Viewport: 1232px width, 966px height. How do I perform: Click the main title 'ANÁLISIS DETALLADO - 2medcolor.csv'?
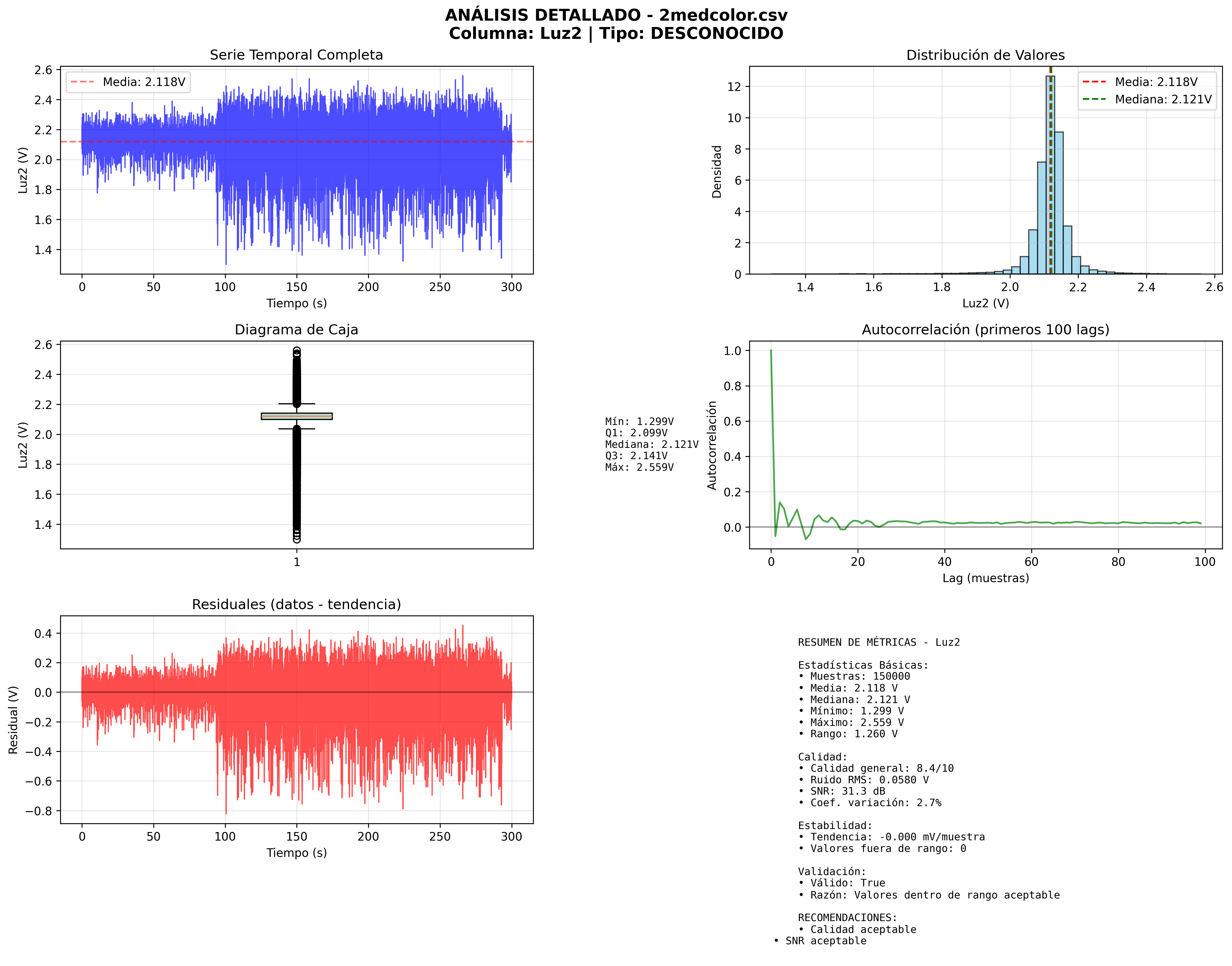coord(616,15)
